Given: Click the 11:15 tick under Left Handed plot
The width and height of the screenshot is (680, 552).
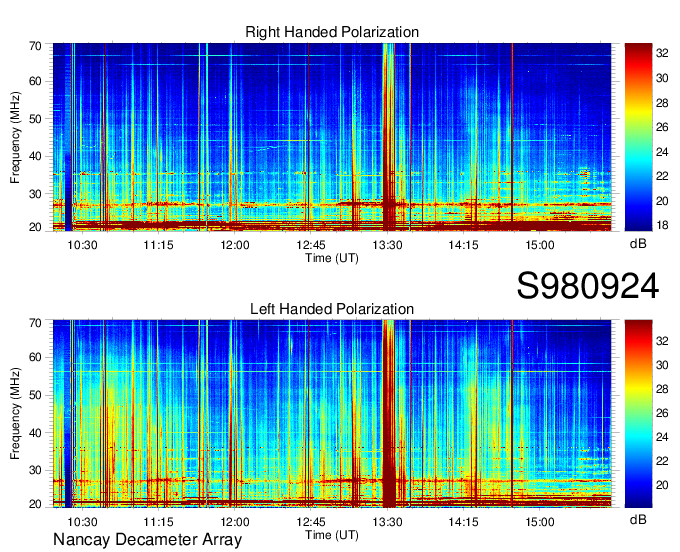Looking at the screenshot, I should click(158, 522).
